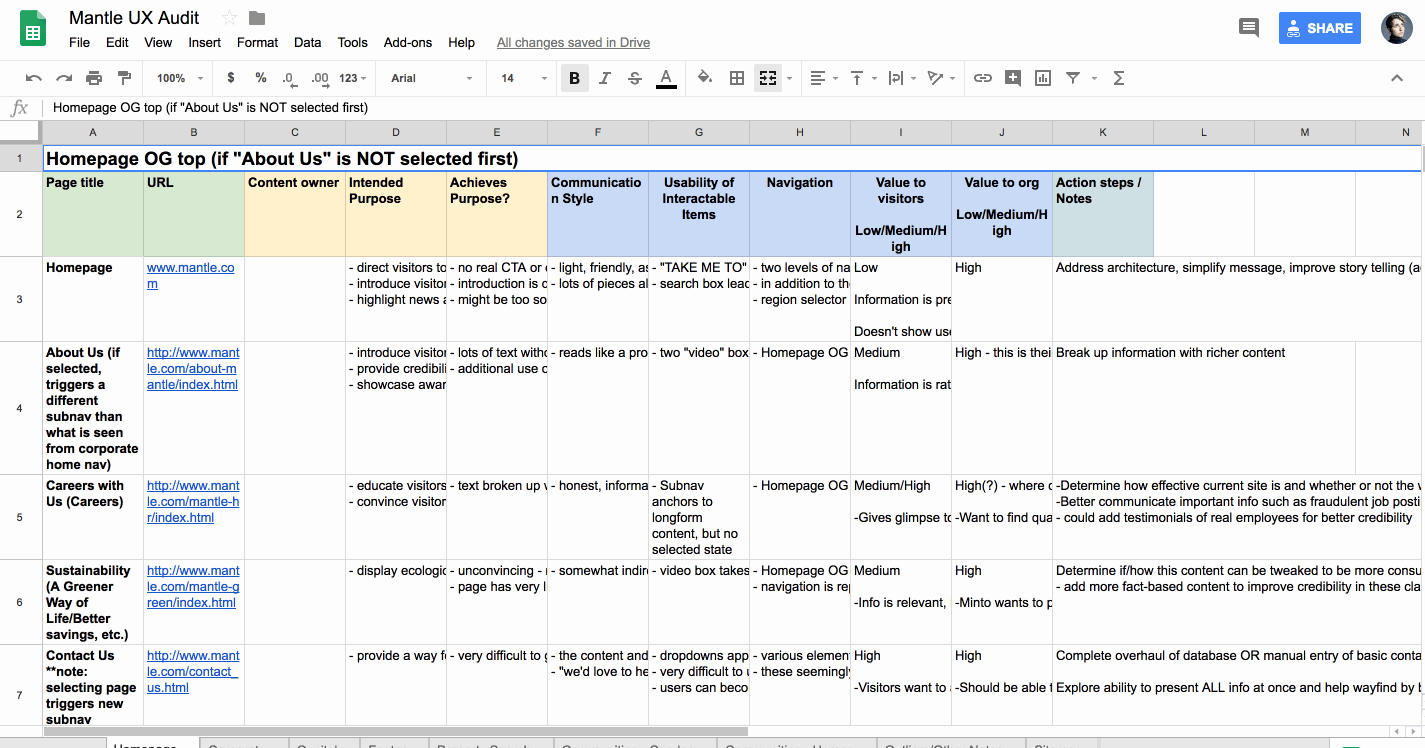The height and width of the screenshot is (748, 1425).
Task: Format as percent icon
Action: pos(261,78)
